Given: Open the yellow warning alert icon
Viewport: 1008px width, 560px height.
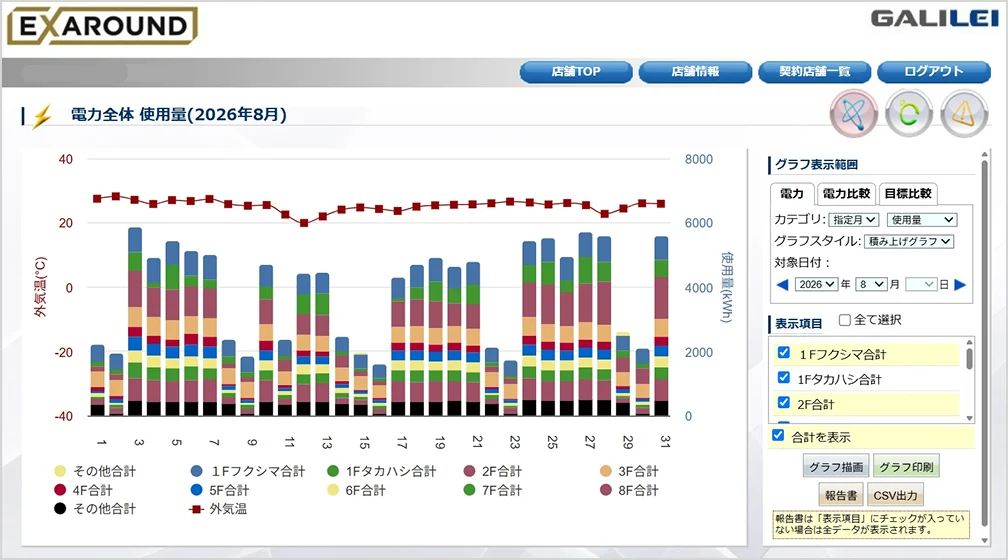Looking at the screenshot, I should (x=964, y=114).
